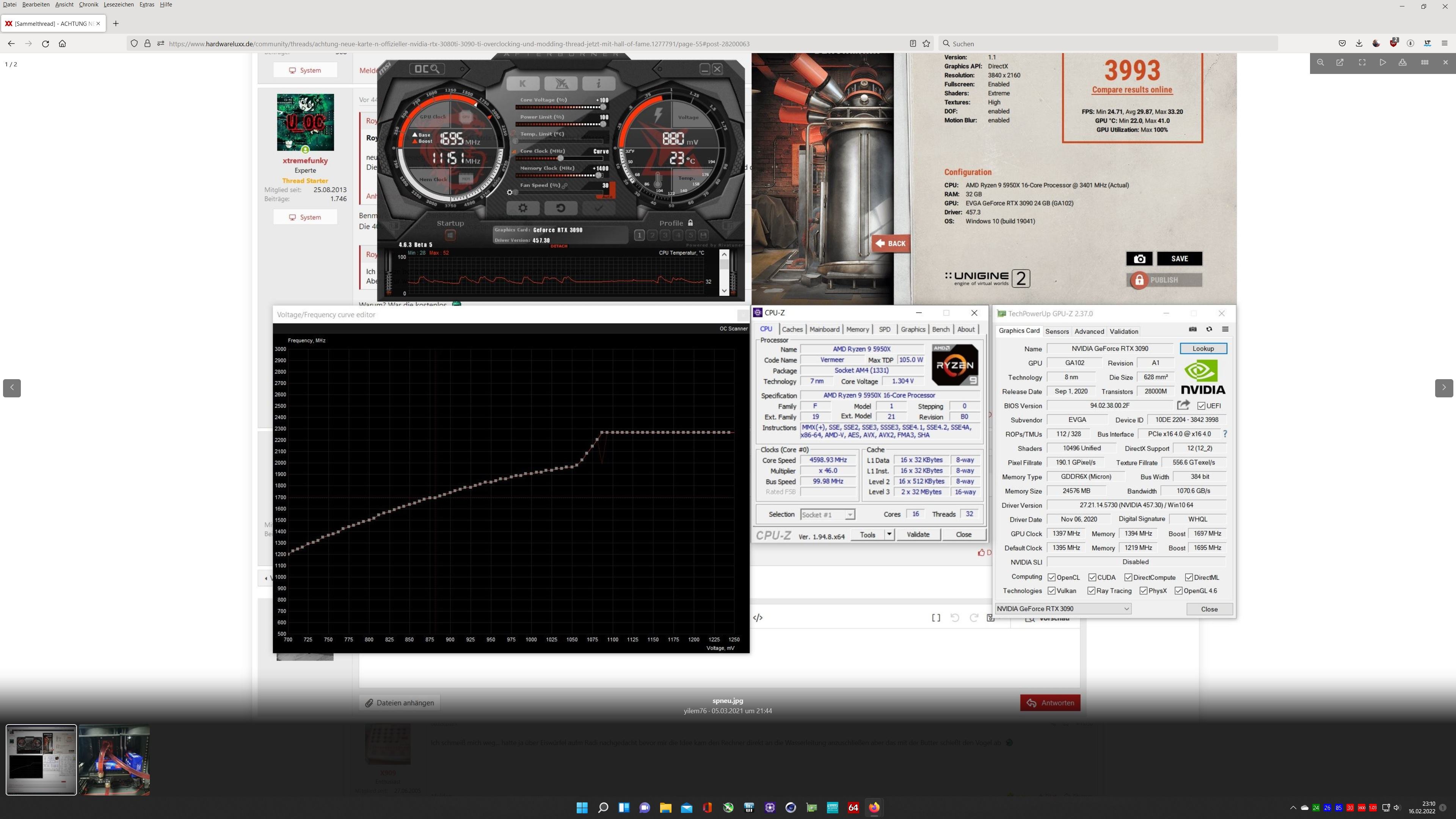Open the Firefox hamburger application menu
Viewport: 1456px width, 819px height.
(x=1445, y=44)
